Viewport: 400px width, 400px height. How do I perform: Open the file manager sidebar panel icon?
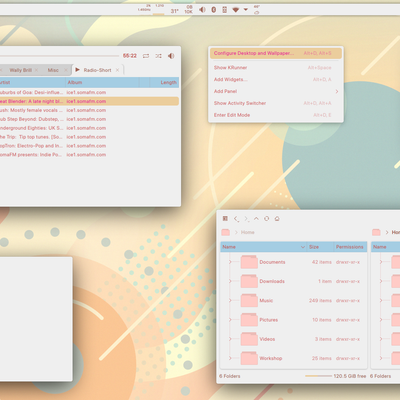[225, 219]
